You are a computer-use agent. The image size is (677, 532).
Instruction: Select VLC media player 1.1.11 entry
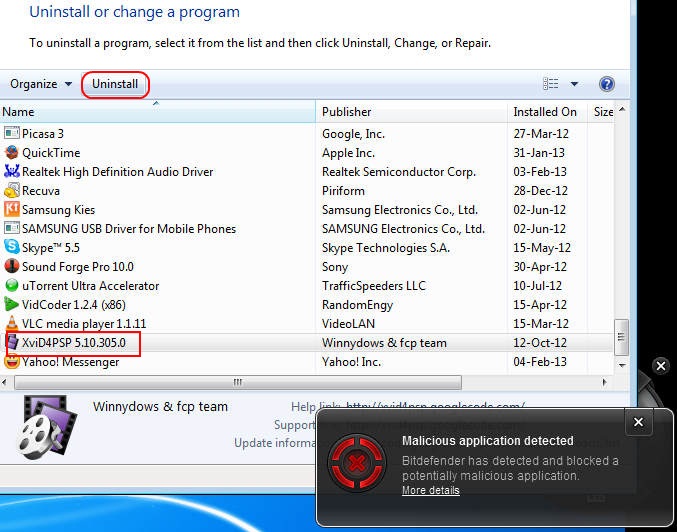pyautogui.click(x=84, y=323)
